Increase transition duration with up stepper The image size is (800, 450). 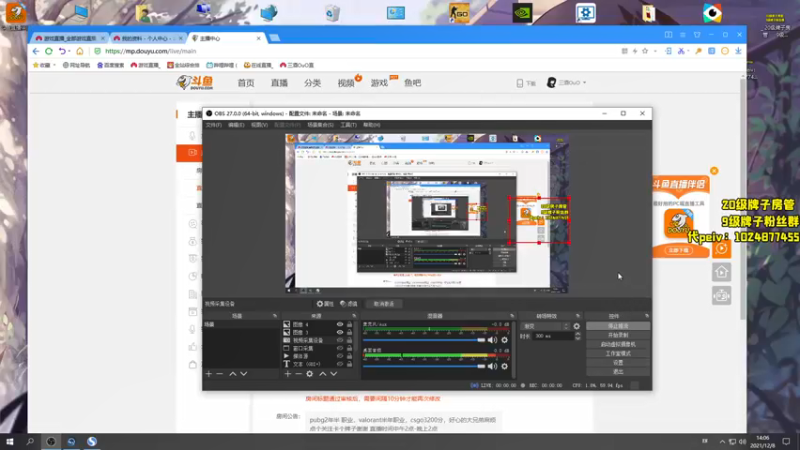(578, 334)
